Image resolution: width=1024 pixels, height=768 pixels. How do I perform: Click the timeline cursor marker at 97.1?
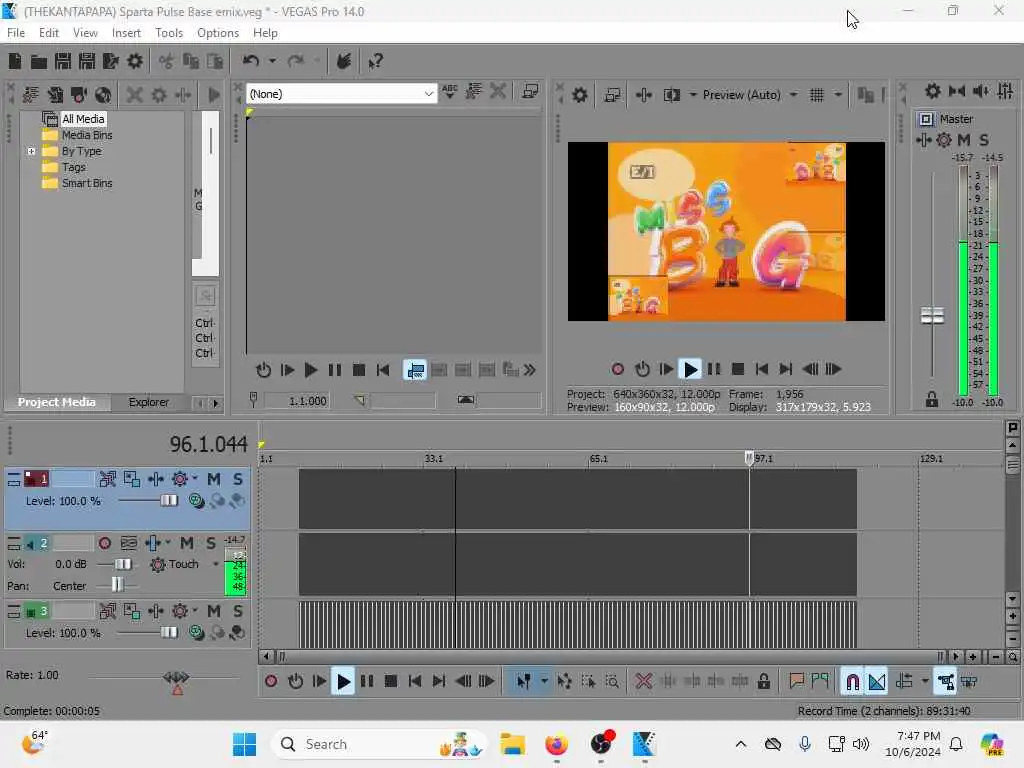point(749,458)
